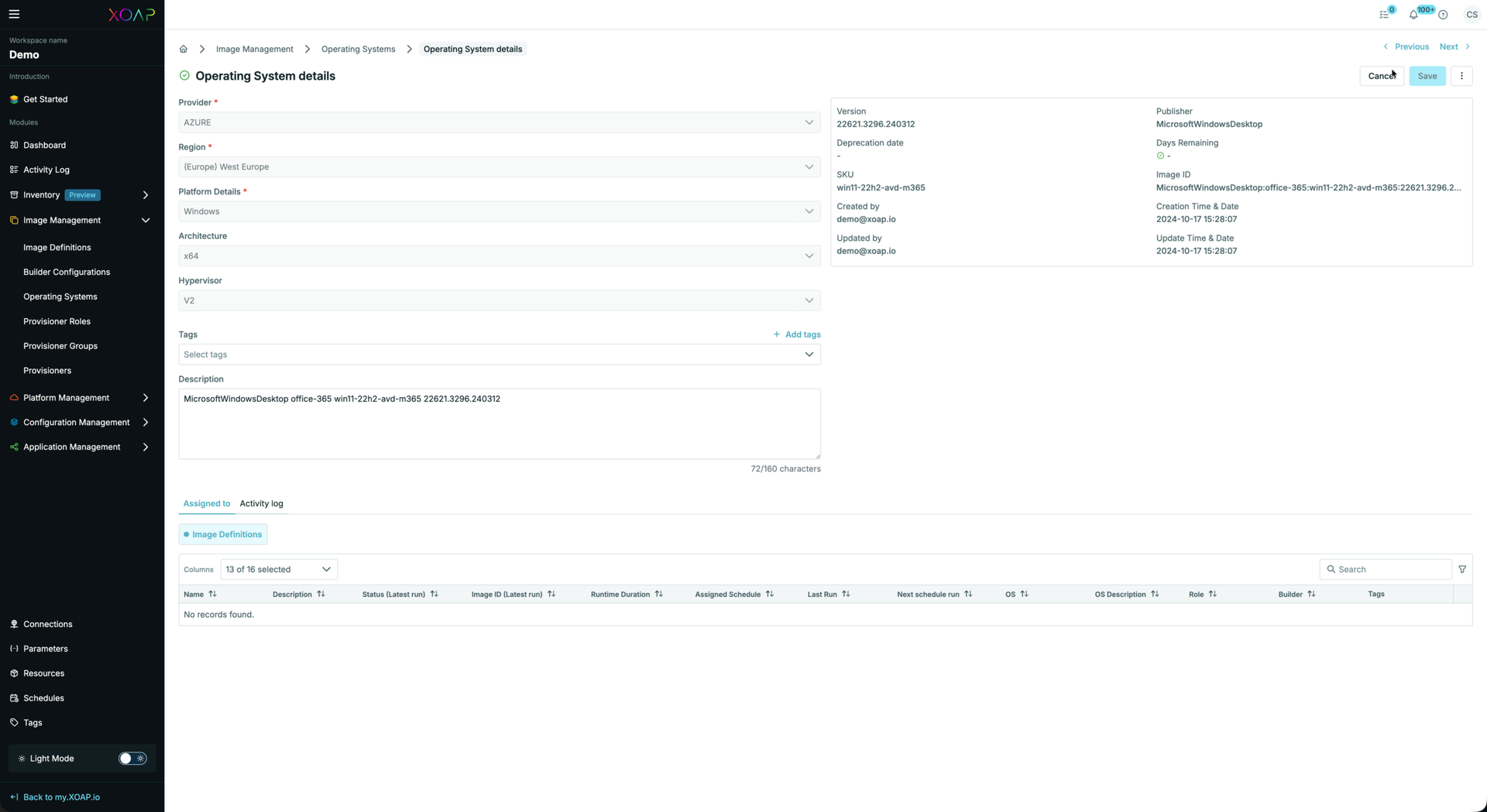1487x812 pixels.
Task: Click the home breadcrumb icon
Action: click(184, 49)
